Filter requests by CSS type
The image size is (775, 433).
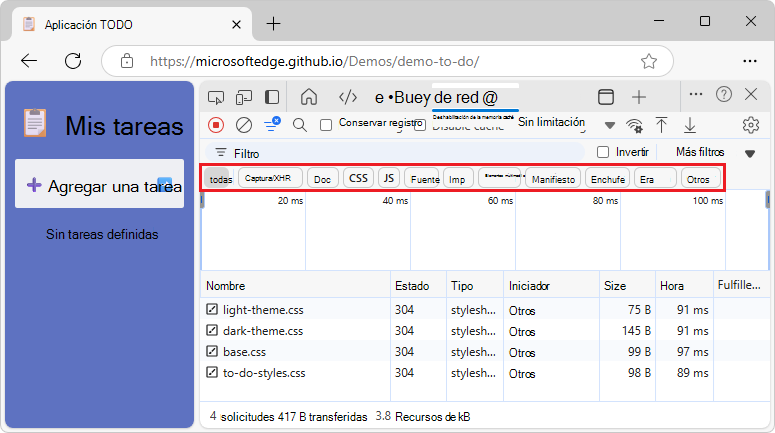click(x=358, y=178)
